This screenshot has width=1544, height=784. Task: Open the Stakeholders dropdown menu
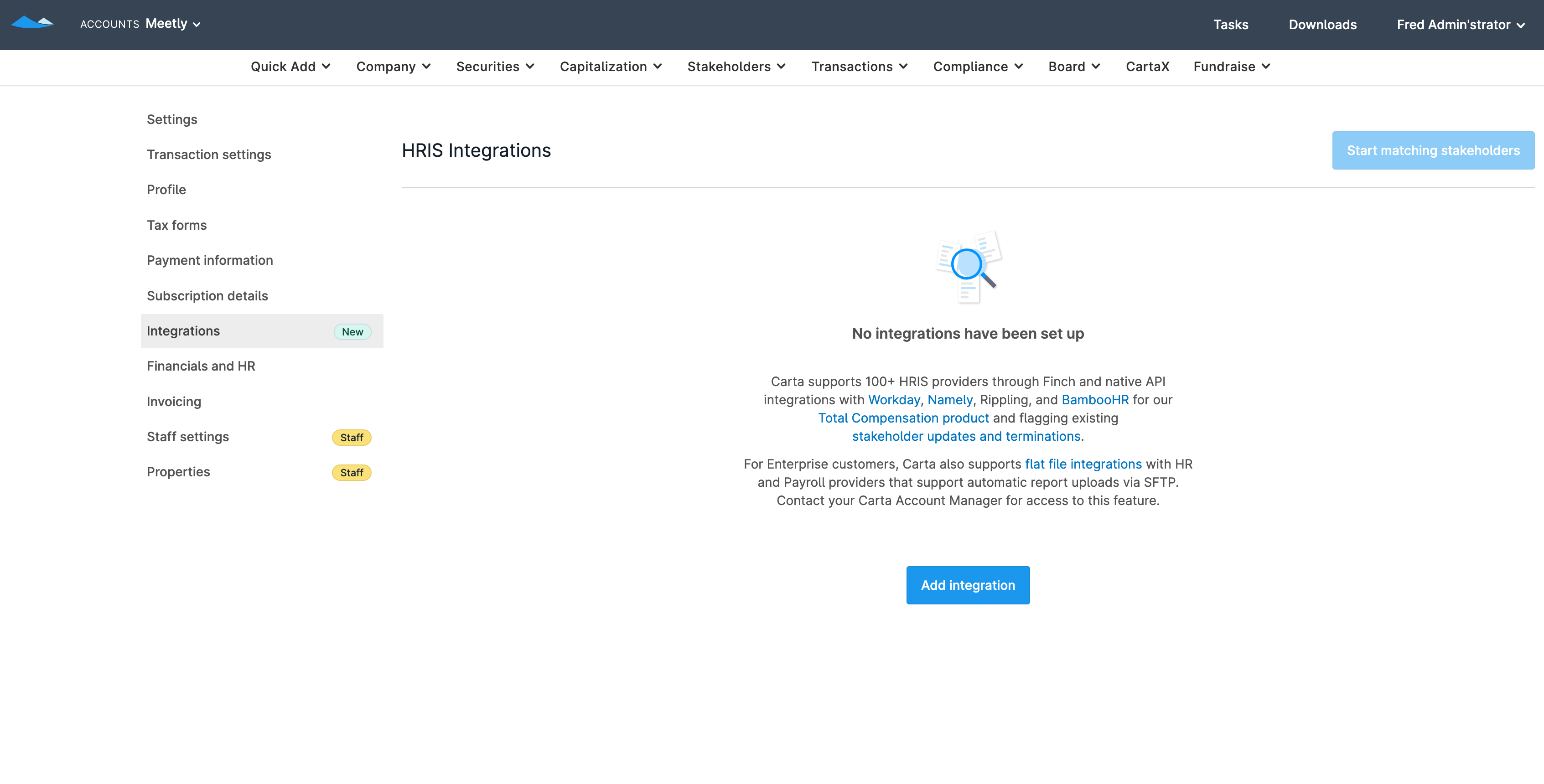(x=736, y=67)
